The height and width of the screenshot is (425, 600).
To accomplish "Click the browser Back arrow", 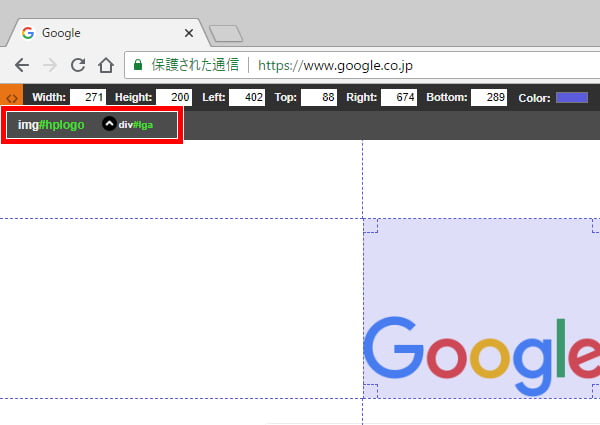I will 21,66.
